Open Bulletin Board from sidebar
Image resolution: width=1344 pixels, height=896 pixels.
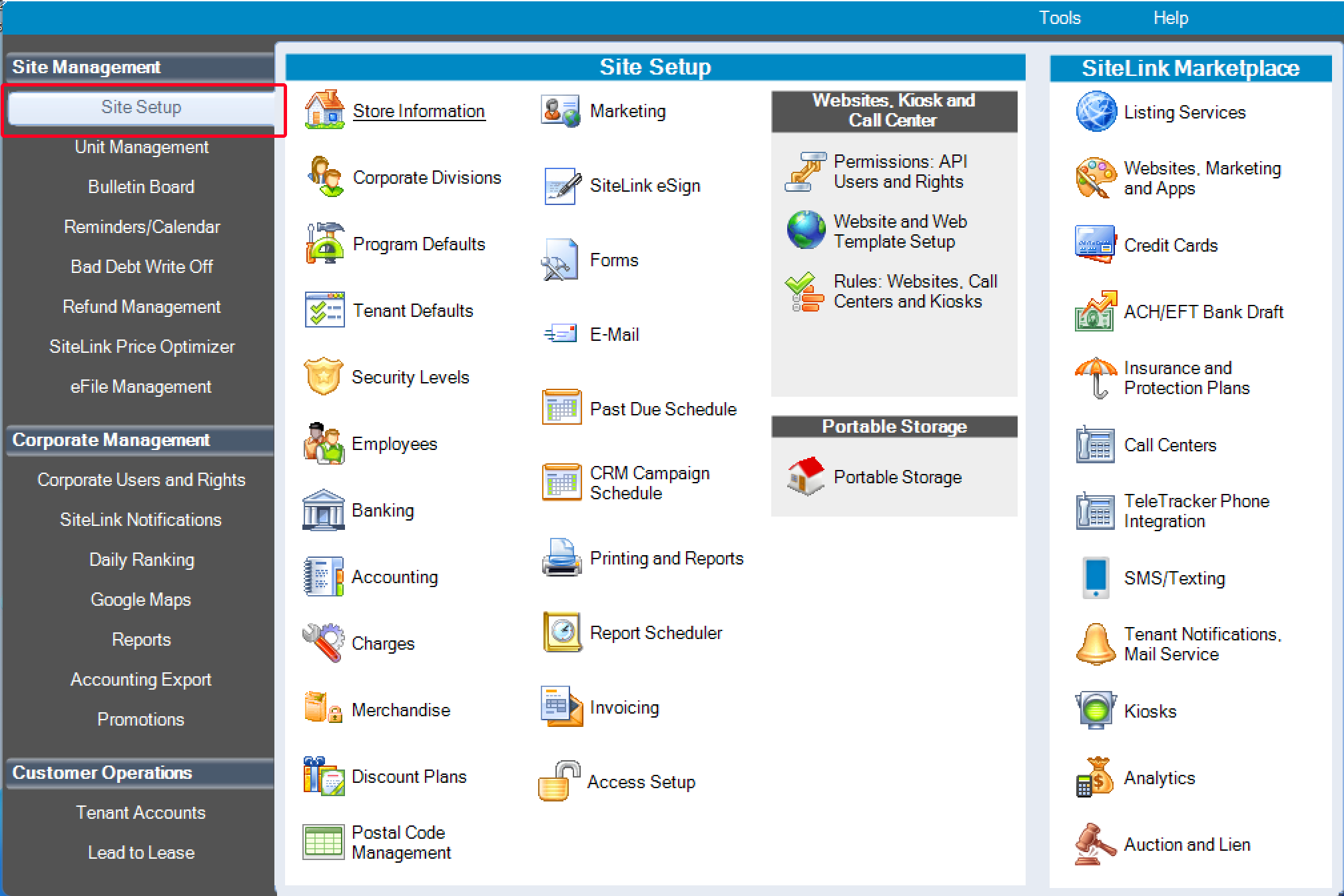(x=141, y=187)
